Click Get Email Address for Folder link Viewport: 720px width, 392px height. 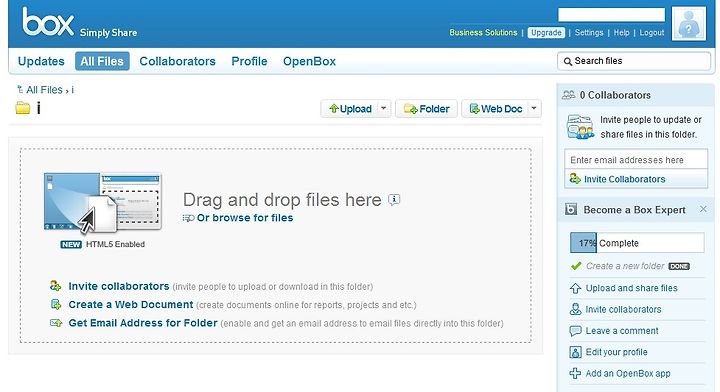(142, 323)
